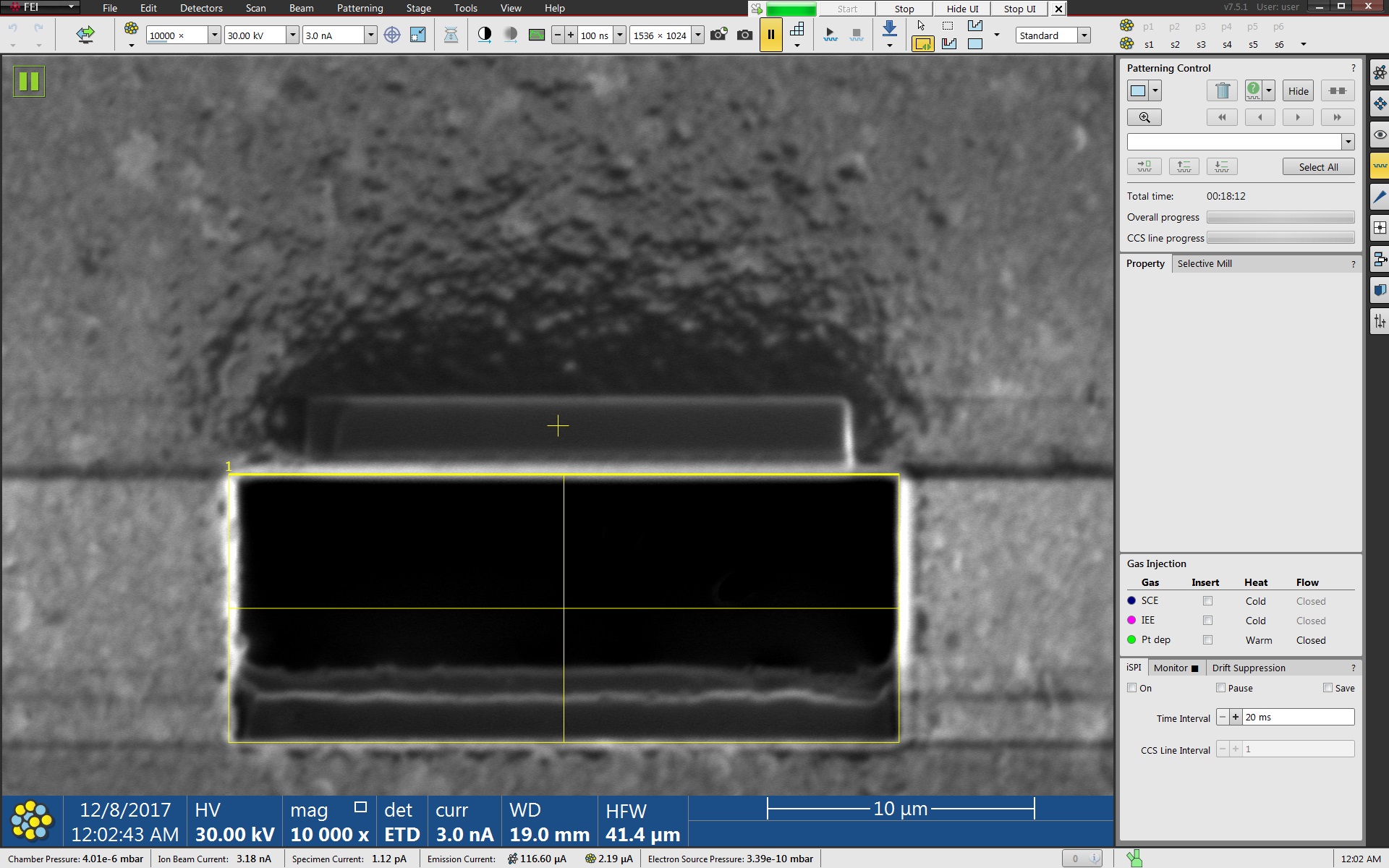Open the Patterning menu
Screen dimensions: 1389x868
point(360,8)
